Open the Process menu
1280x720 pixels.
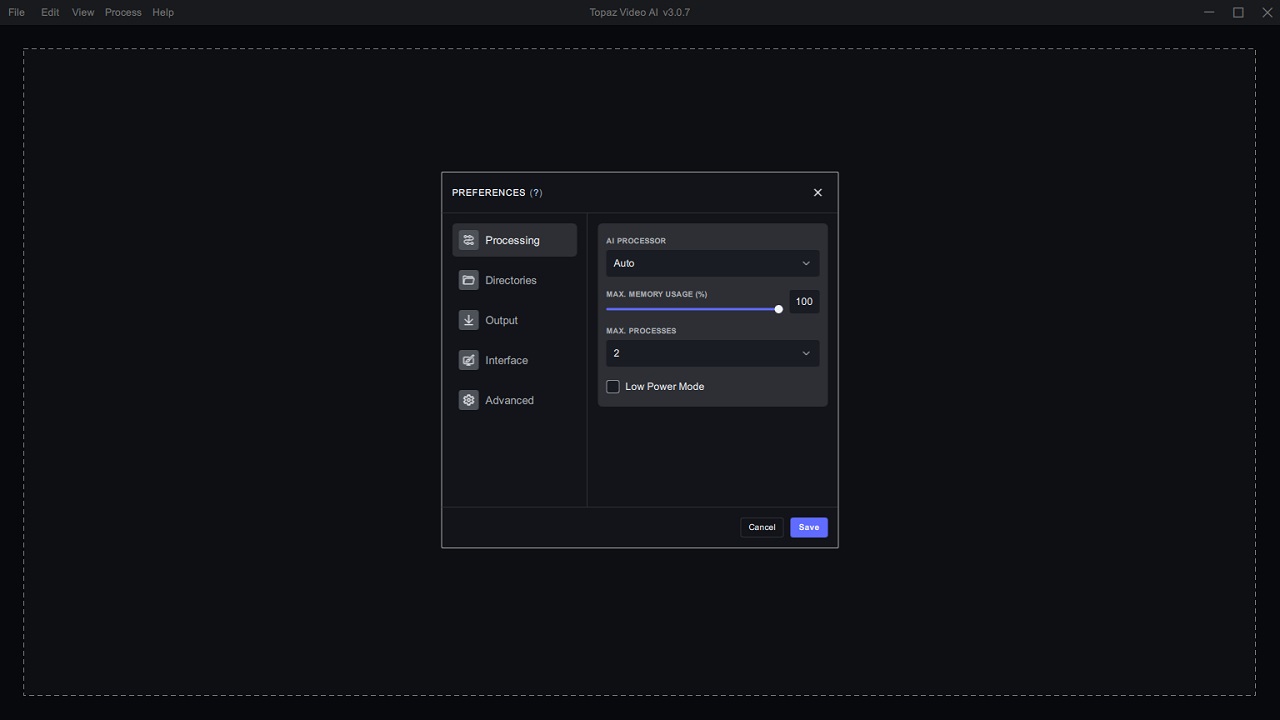coord(123,12)
